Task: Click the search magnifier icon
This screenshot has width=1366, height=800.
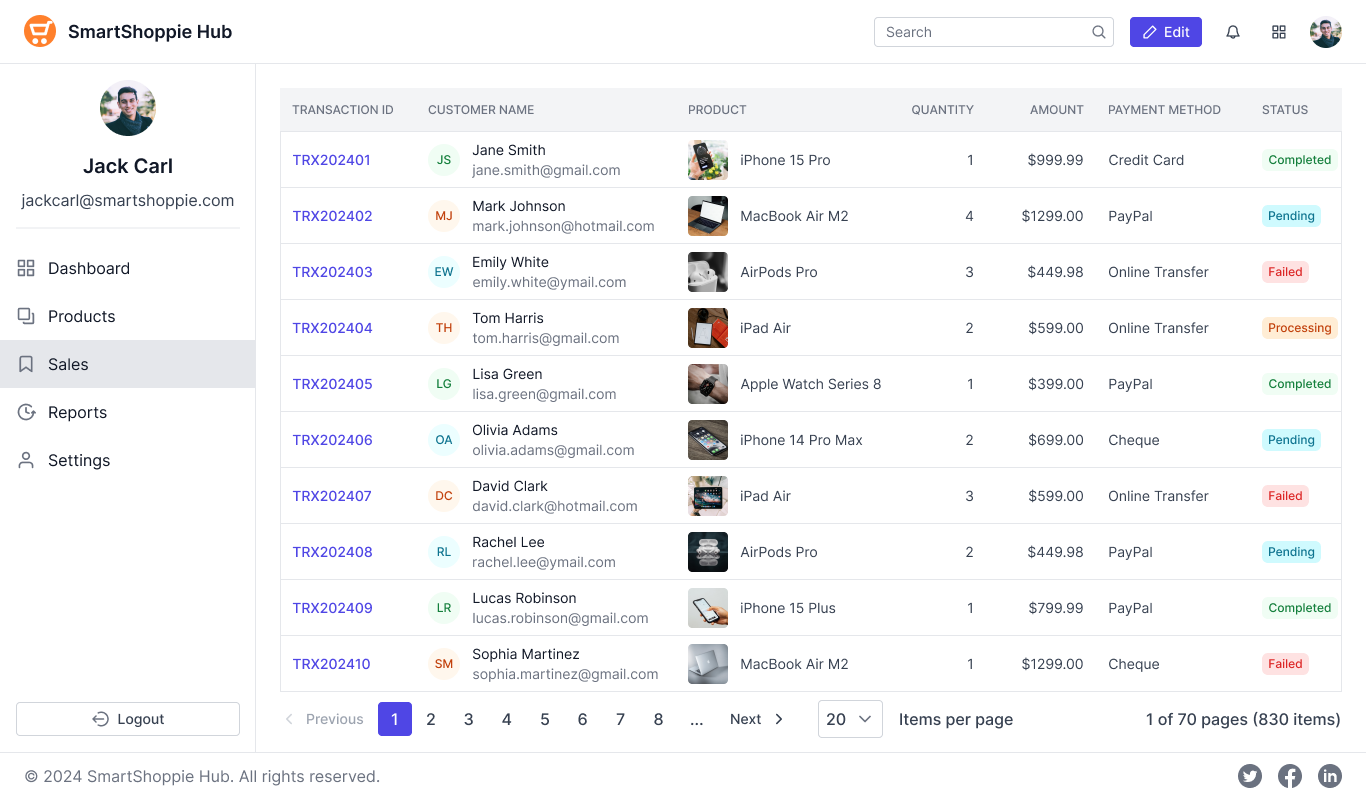Action: 1098,32
